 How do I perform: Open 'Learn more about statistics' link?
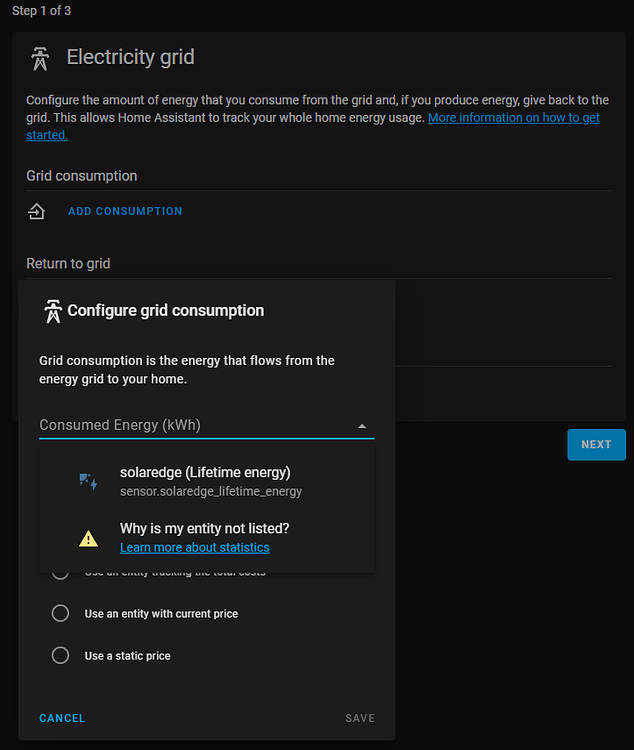195,547
